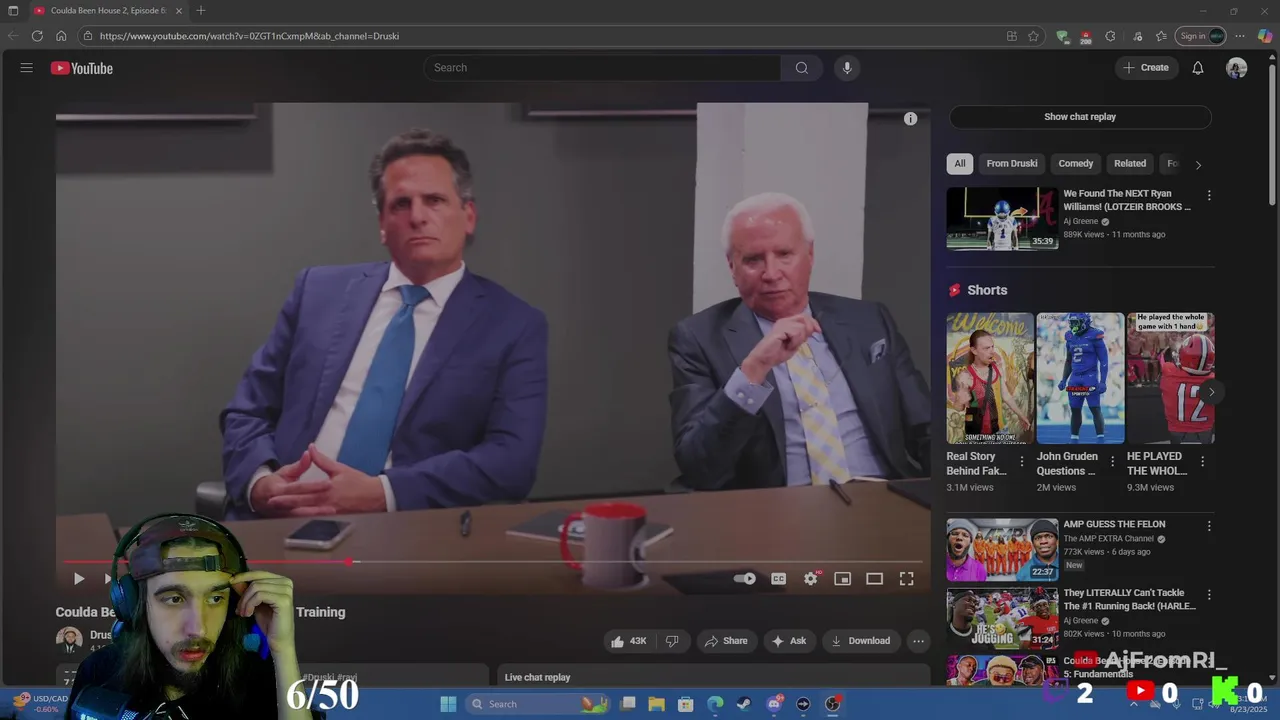Download the video
This screenshot has height=720, width=1280.
click(x=861, y=641)
